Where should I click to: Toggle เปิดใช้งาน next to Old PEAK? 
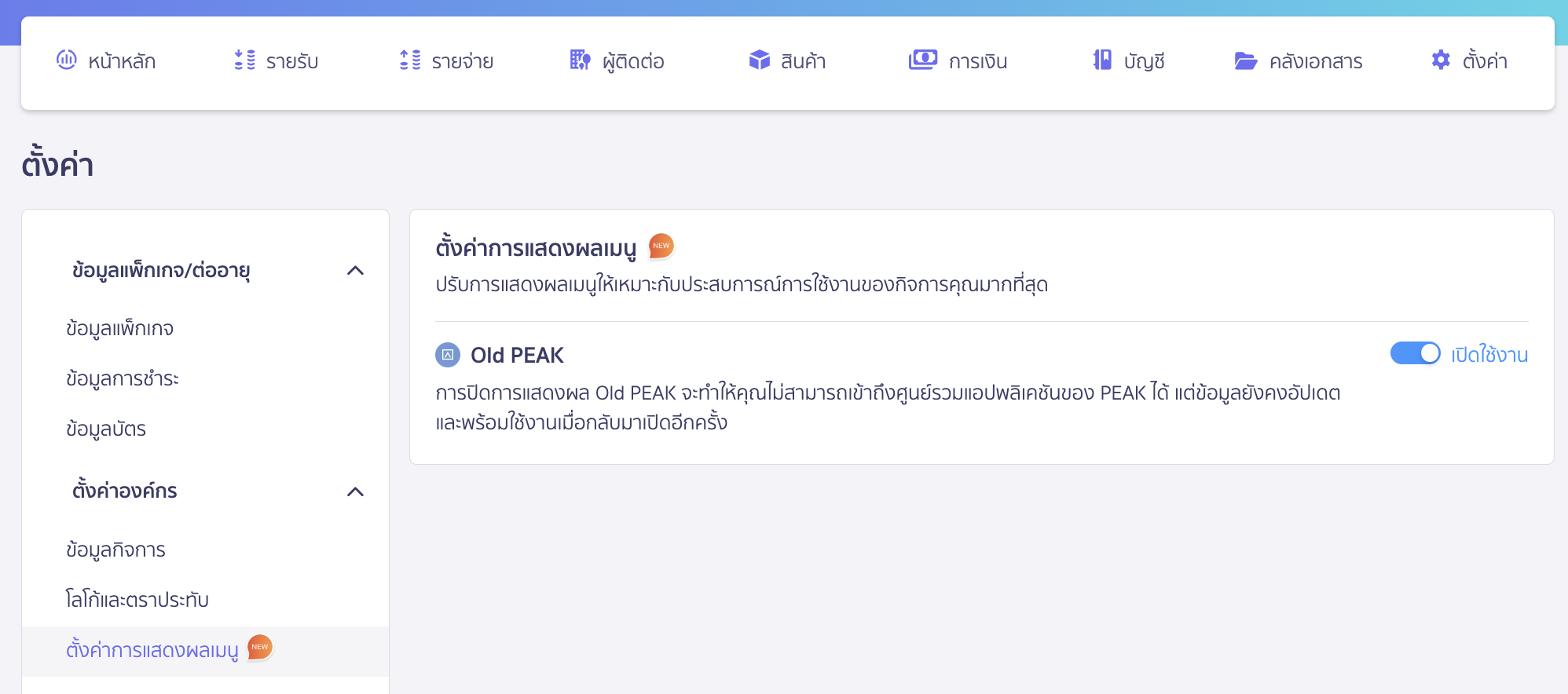(1414, 354)
